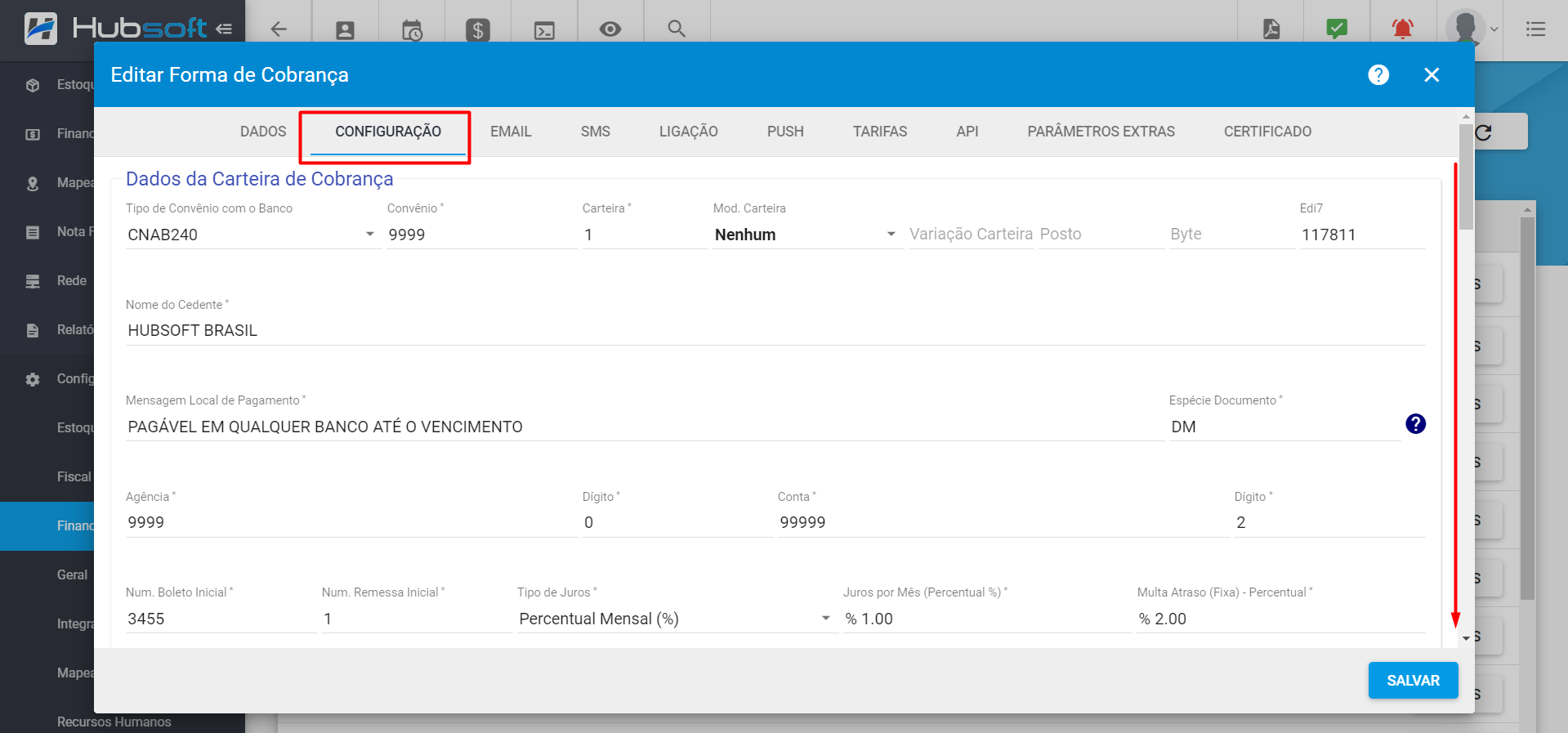The image size is (1568, 733).
Task: Edit the Conta field
Action: (1003, 523)
